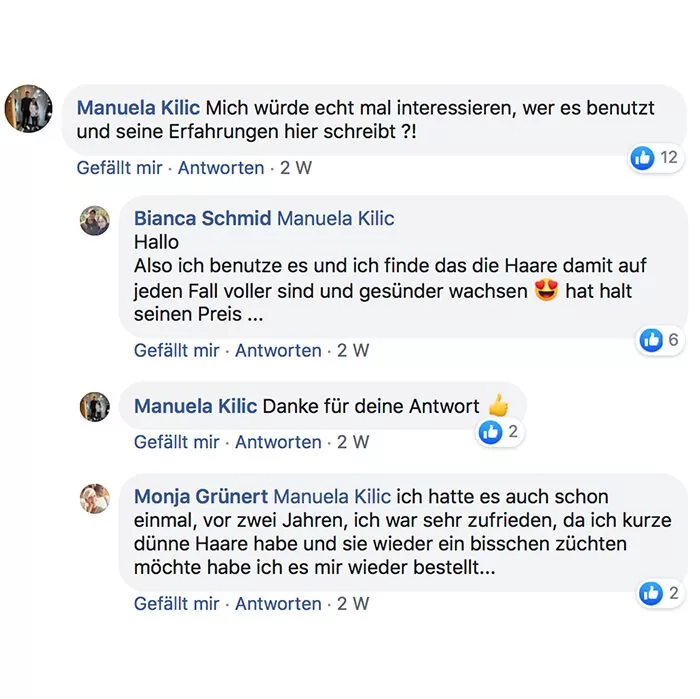
Task: Click the like reaction icon showing 6
Action: click(651, 340)
